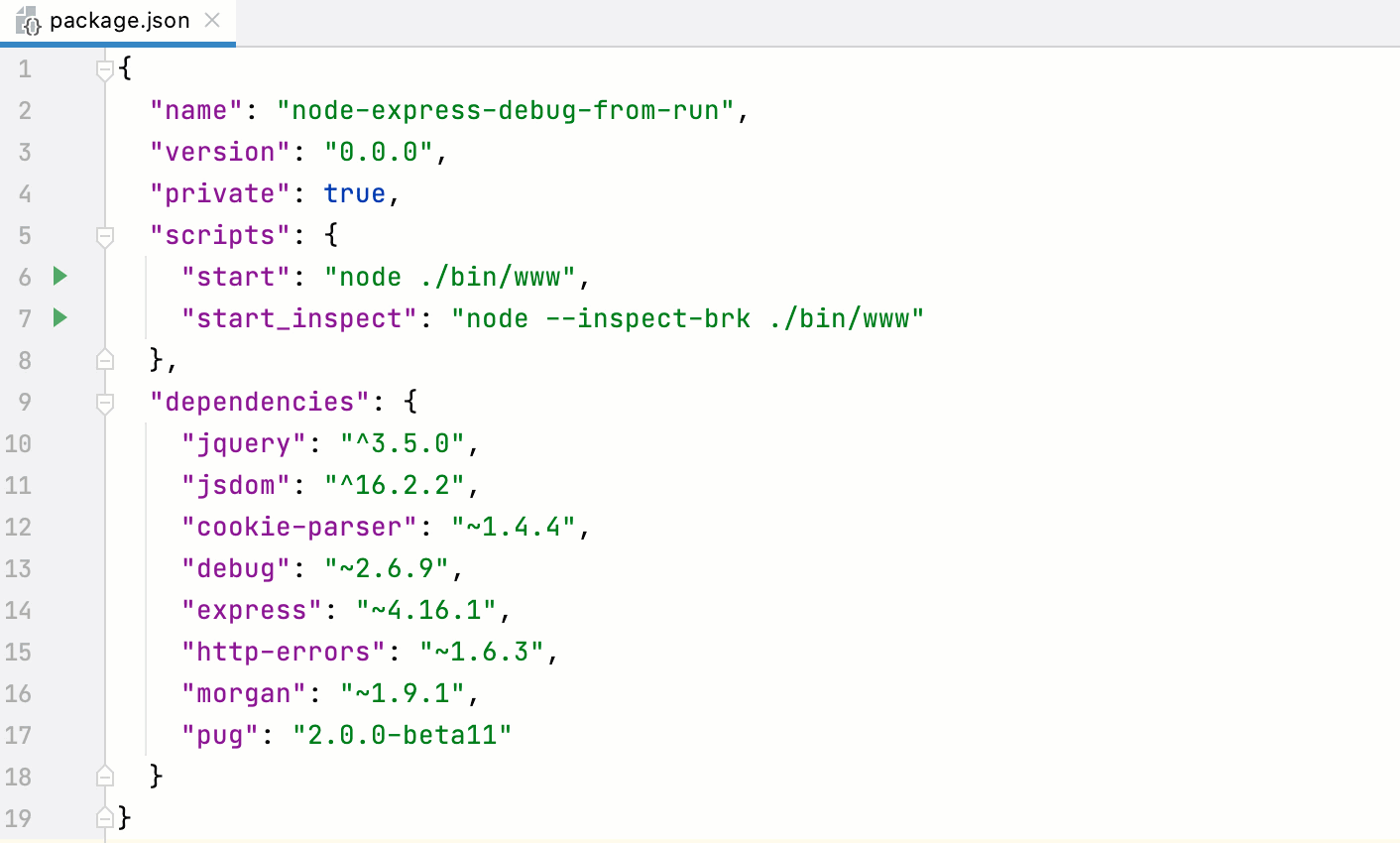Viewport: 1400px width, 843px height.
Task: Click the "true" value of private
Action: coord(354,193)
